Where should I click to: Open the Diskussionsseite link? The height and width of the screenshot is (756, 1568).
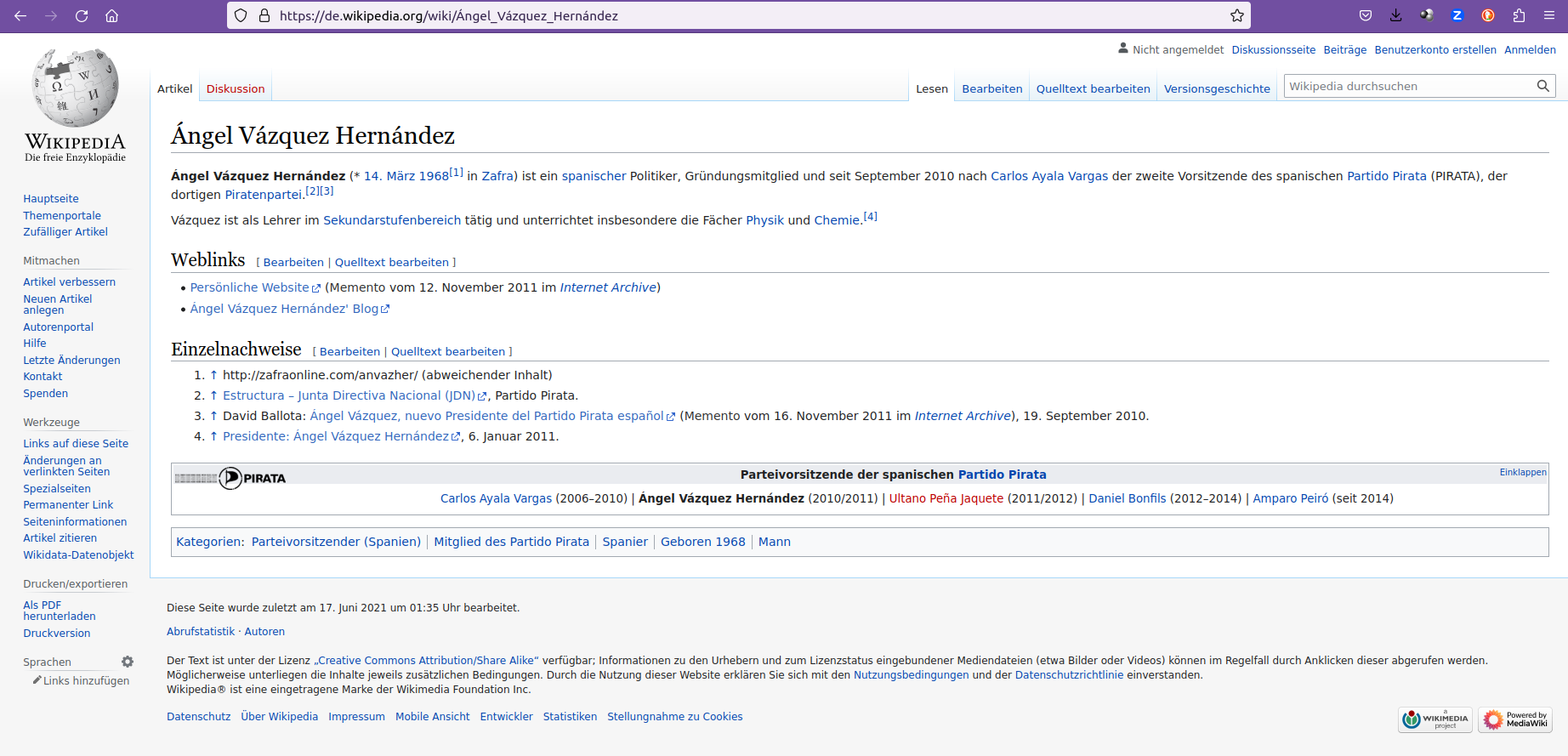1273,50
